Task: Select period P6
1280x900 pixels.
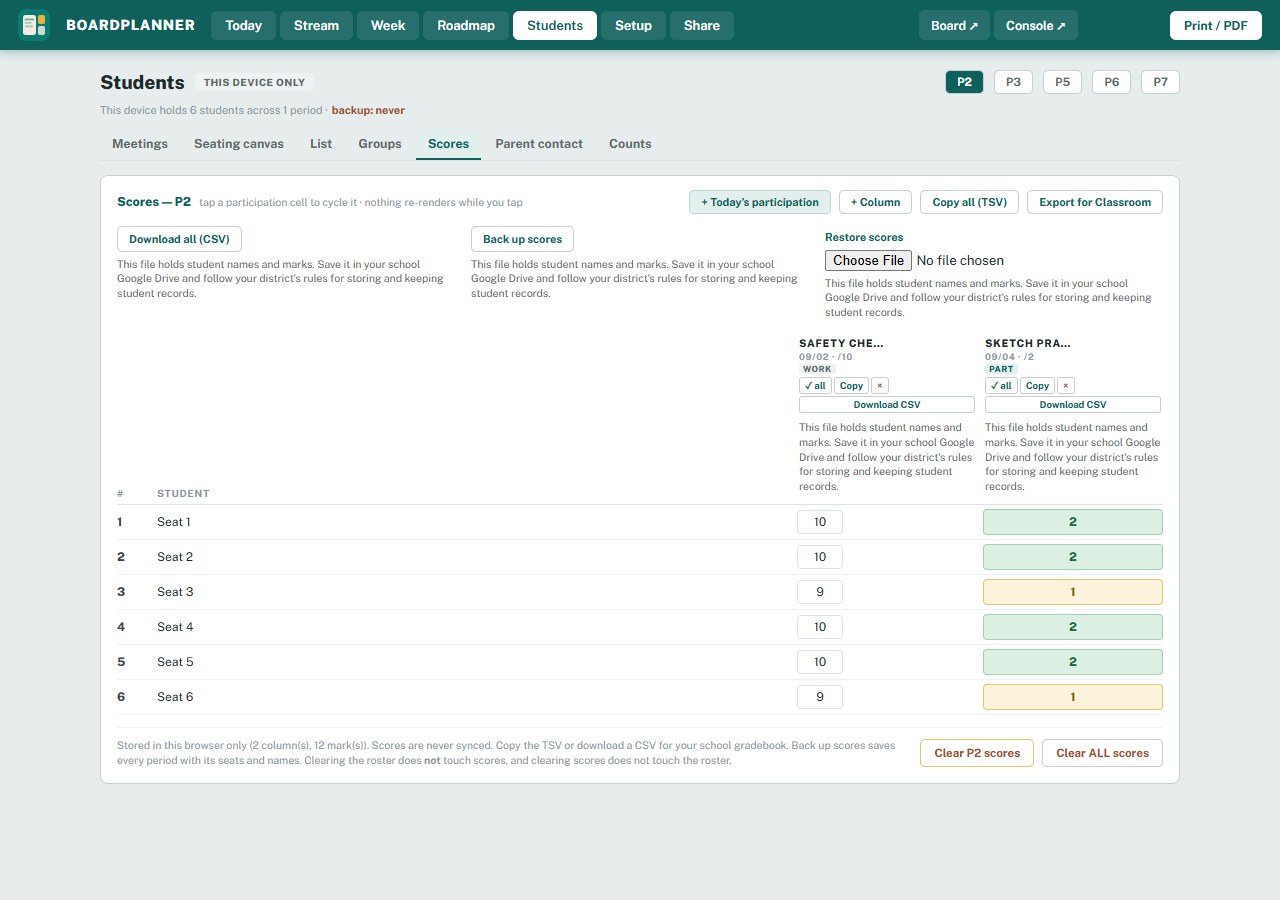Action: coord(1111,82)
